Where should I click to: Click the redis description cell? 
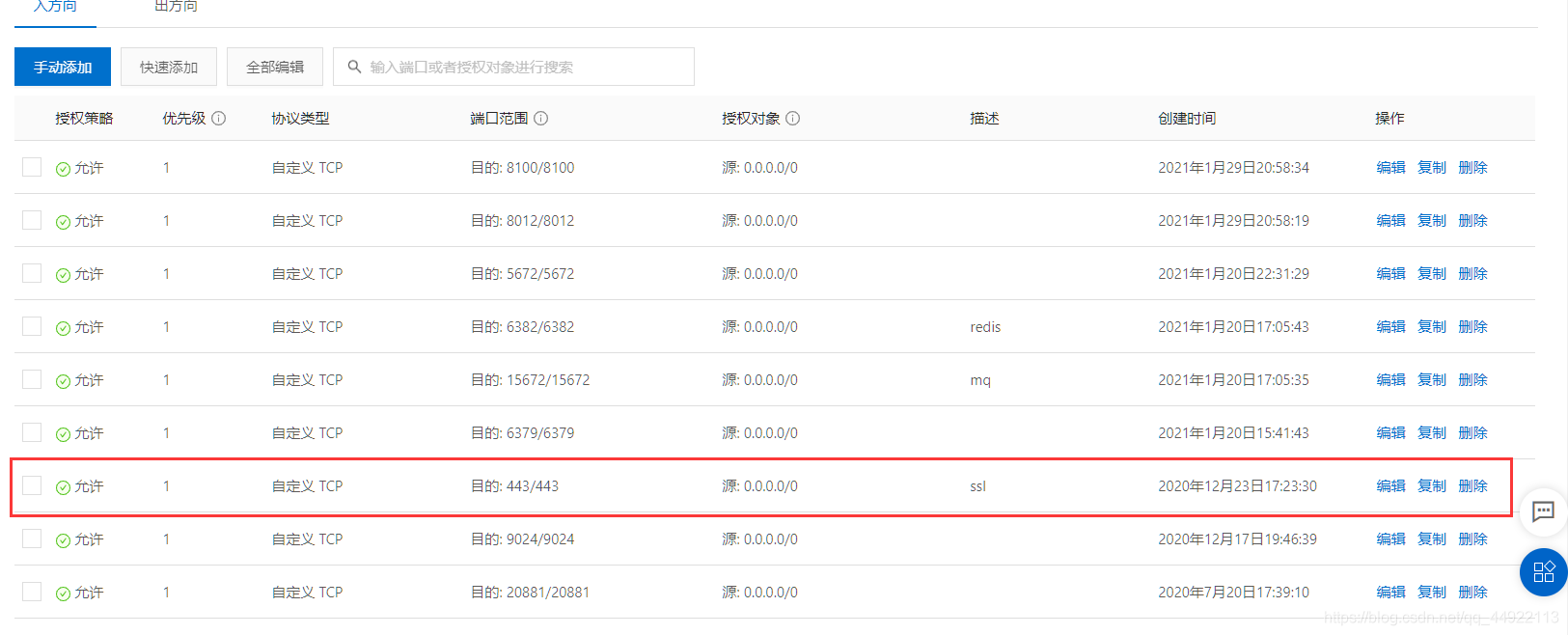(x=985, y=326)
